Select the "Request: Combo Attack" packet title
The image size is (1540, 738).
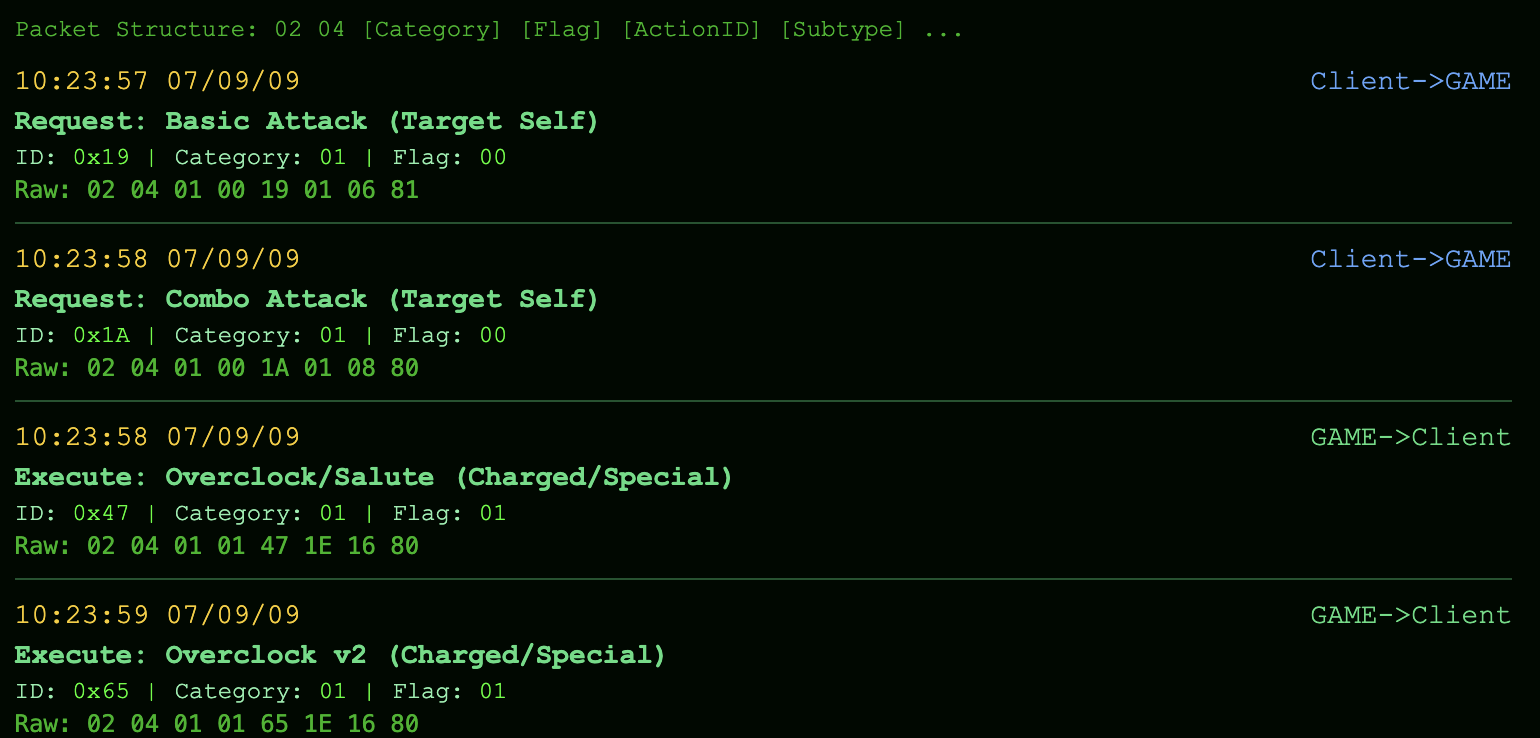point(306,299)
